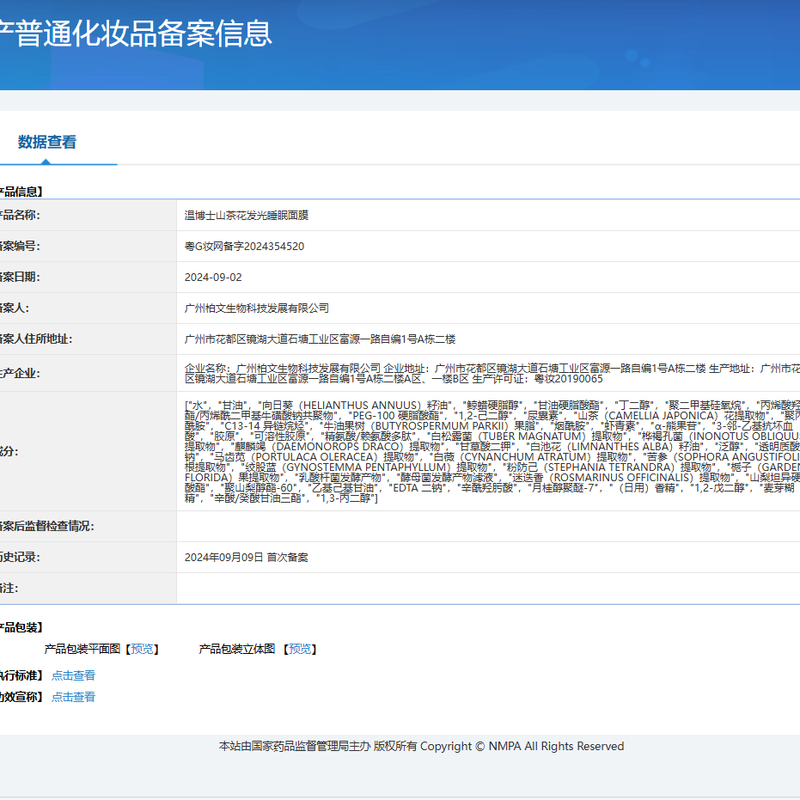Open 预览 link for 产品包装立体图

299,649
